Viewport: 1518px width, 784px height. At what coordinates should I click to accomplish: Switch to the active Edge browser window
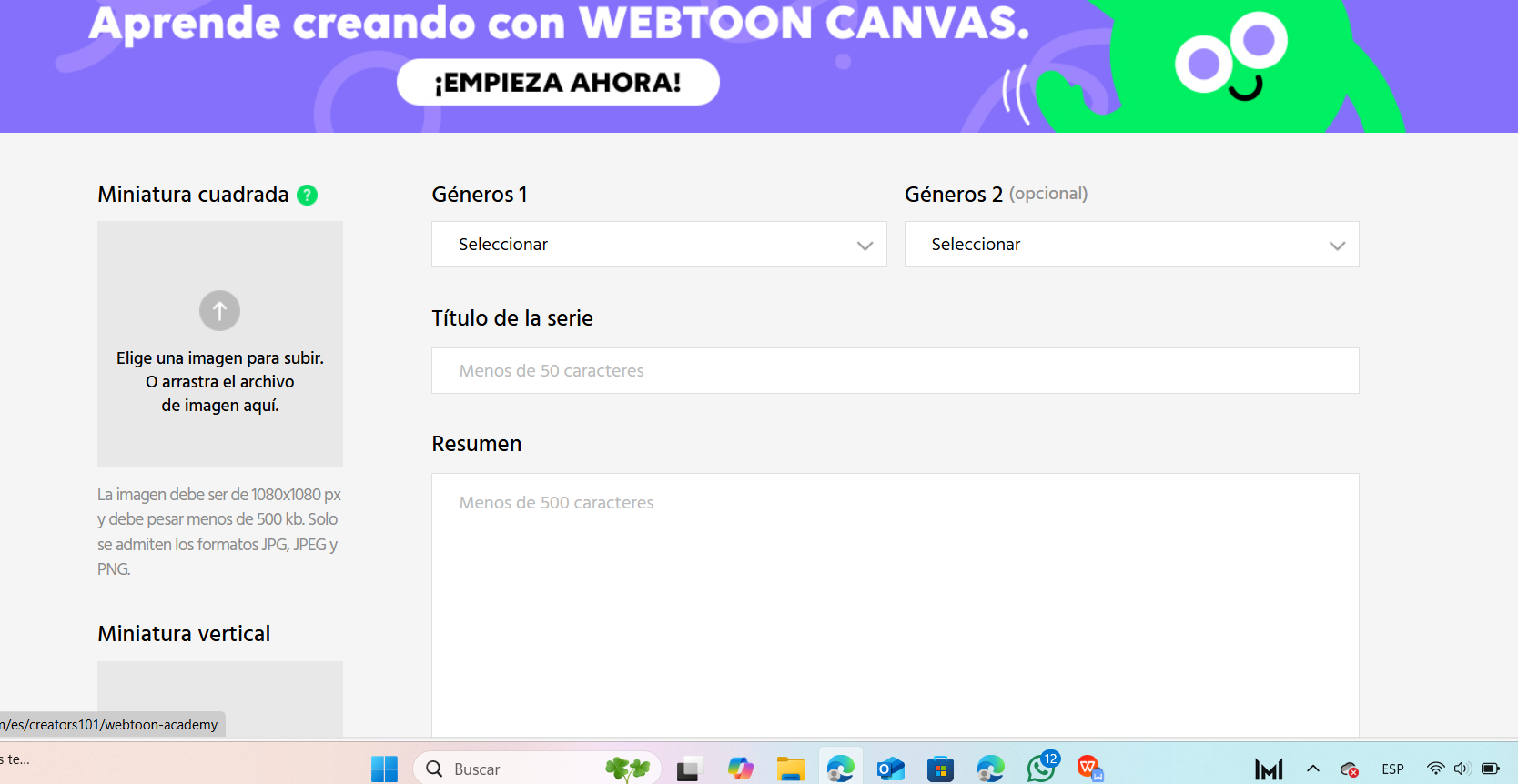[840, 769]
